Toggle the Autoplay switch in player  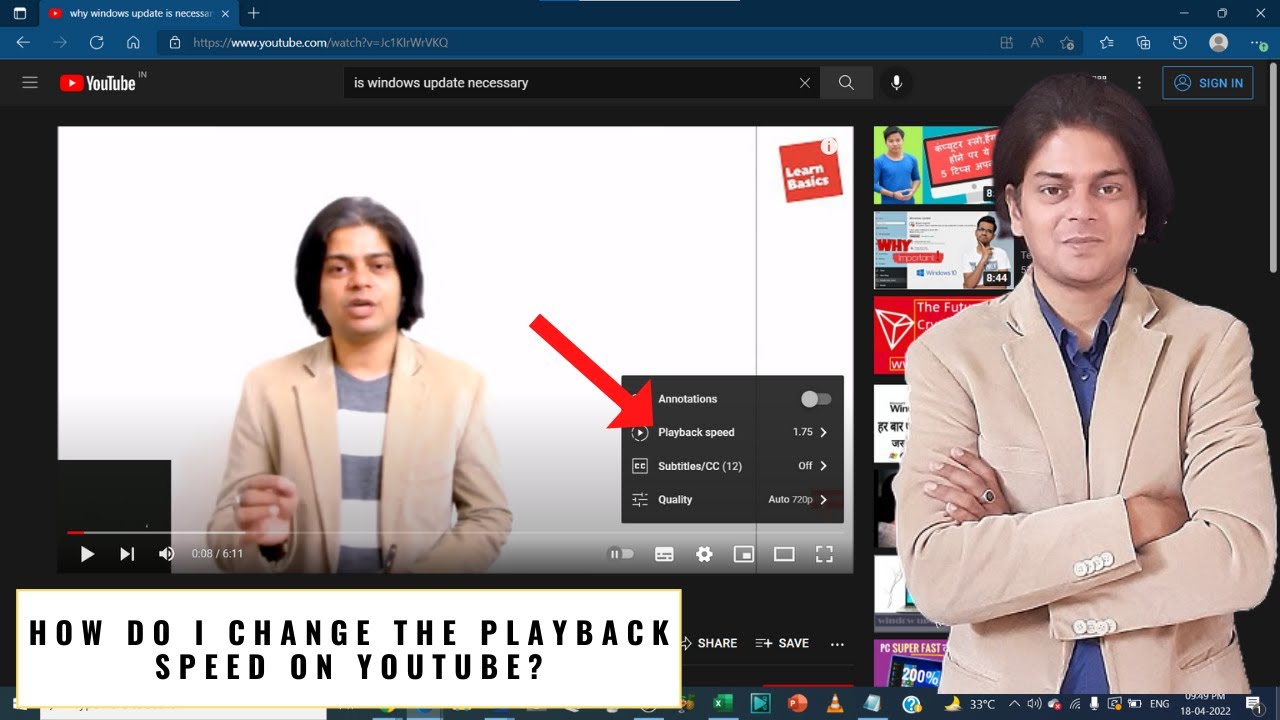click(621, 554)
